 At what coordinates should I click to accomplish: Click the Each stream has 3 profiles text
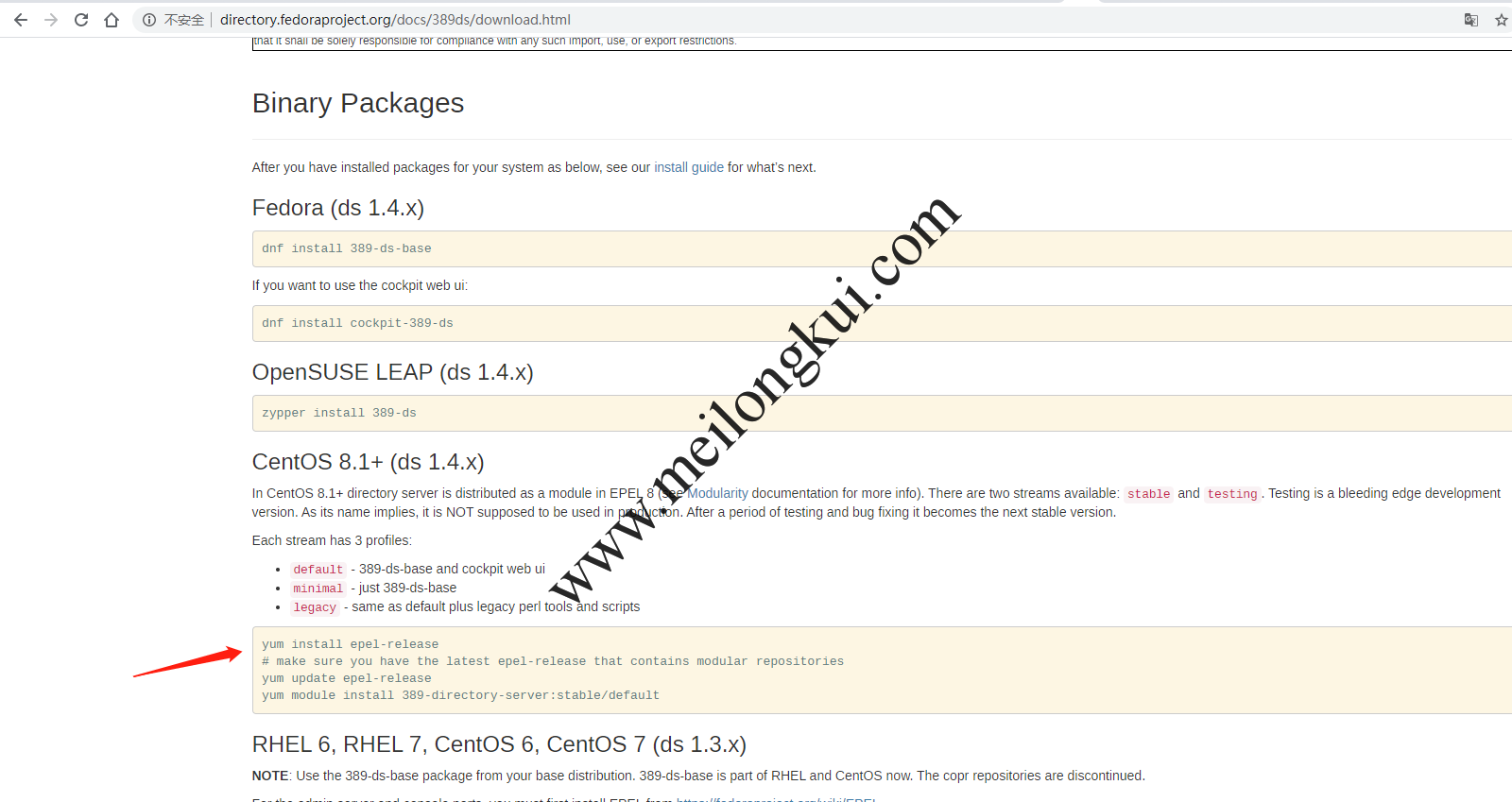332,540
